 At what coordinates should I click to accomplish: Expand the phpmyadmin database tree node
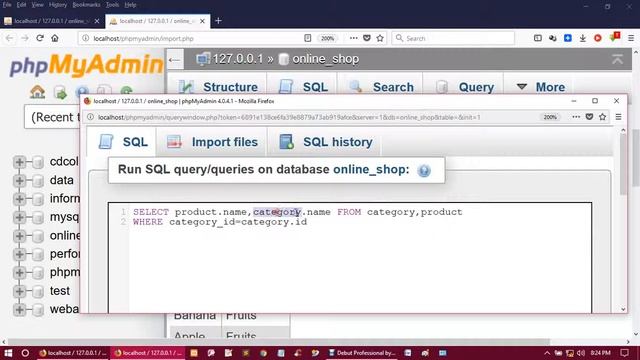pyautogui.click(x=19, y=273)
